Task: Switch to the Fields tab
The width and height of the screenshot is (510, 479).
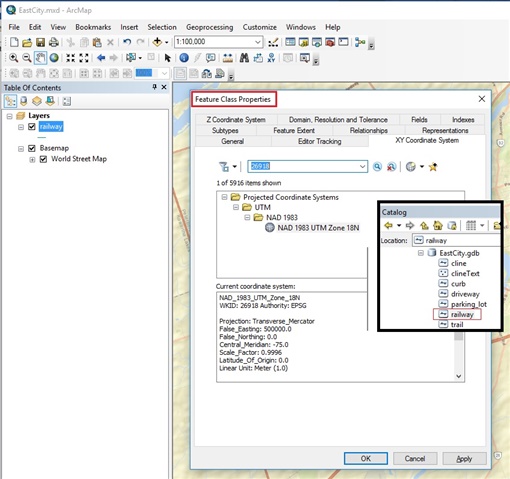Action: pos(419,120)
